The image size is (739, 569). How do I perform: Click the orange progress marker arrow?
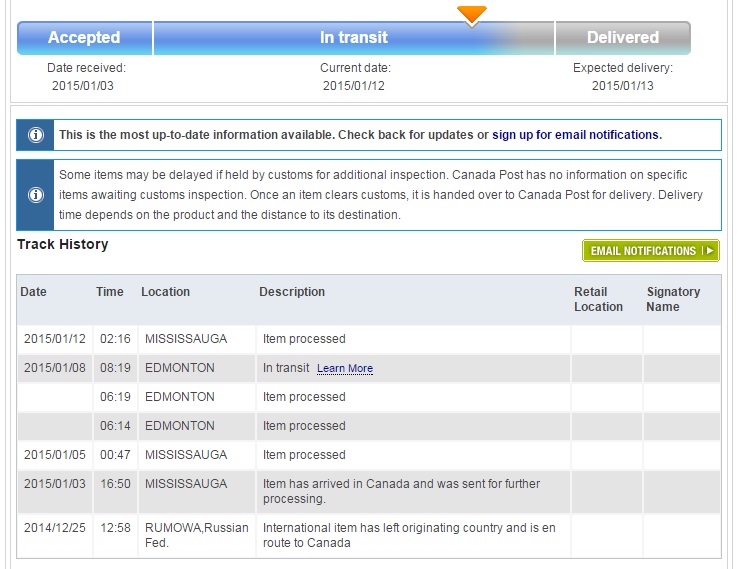point(471,14)
